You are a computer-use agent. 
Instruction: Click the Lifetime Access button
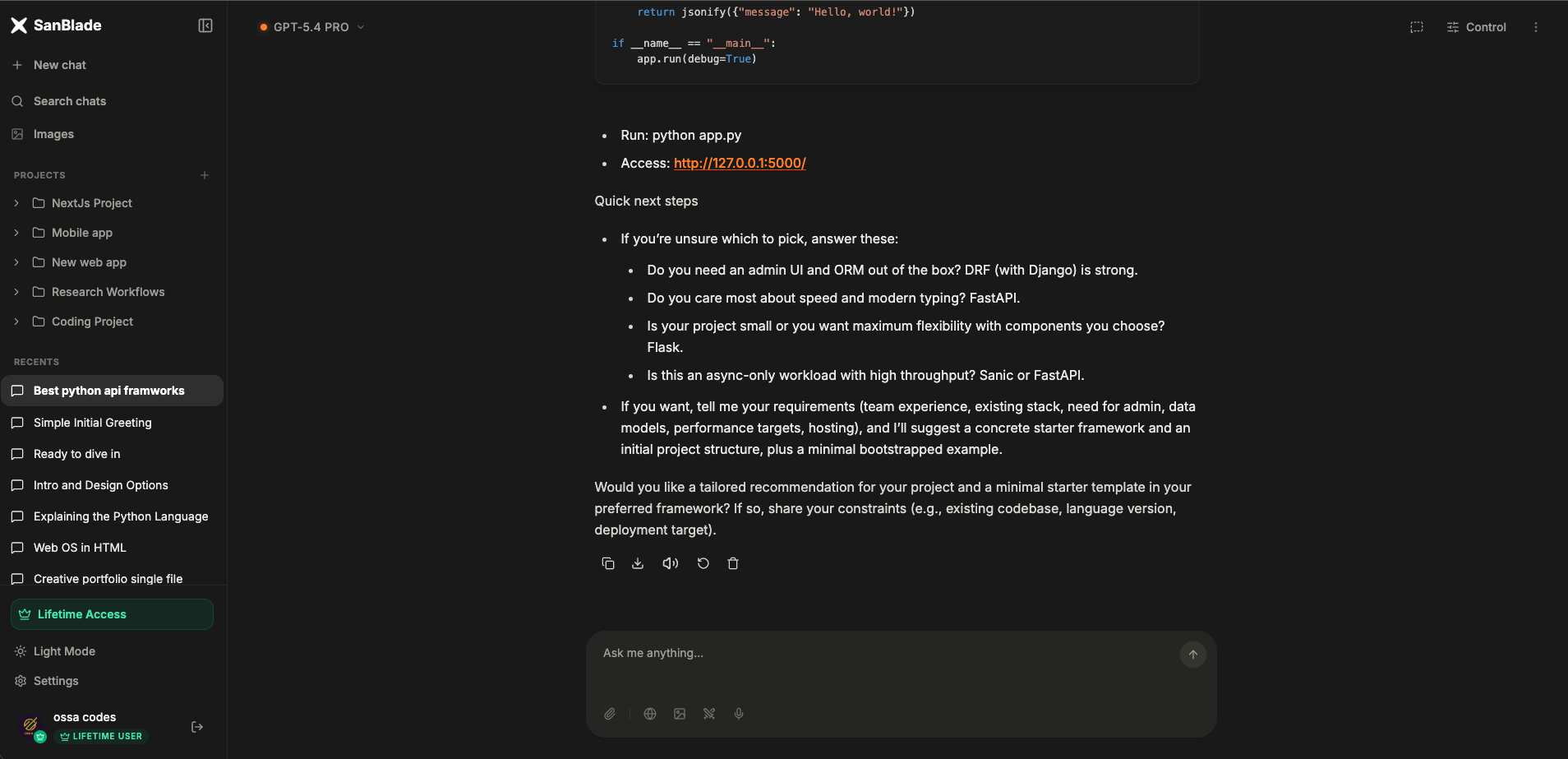[111, 613]
